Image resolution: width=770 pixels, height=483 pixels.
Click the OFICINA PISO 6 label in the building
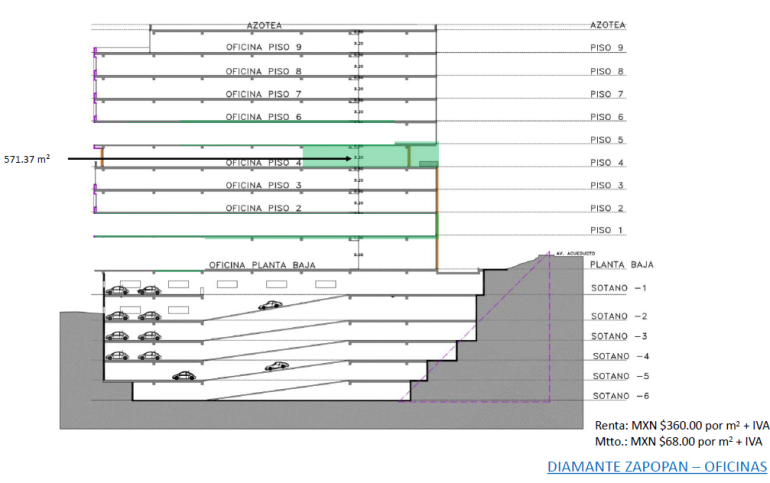point(264,117)
